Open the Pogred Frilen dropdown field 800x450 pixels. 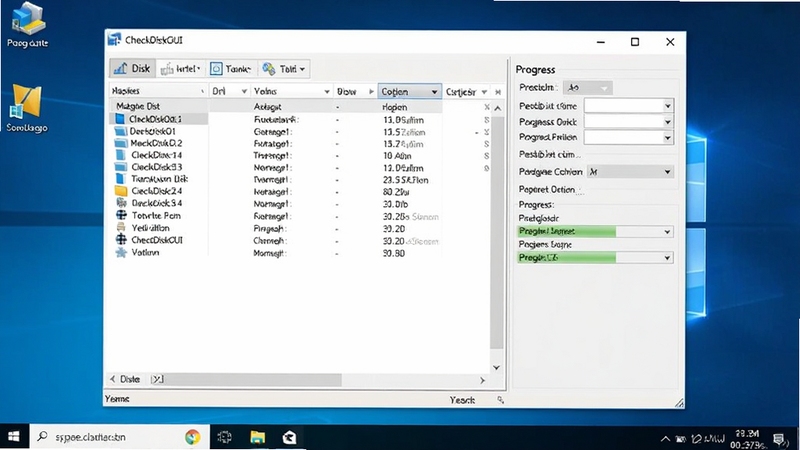(629, 137)
